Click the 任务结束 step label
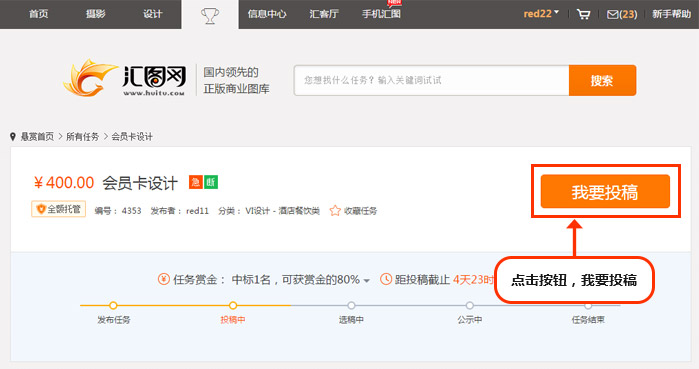 [588, 320]
